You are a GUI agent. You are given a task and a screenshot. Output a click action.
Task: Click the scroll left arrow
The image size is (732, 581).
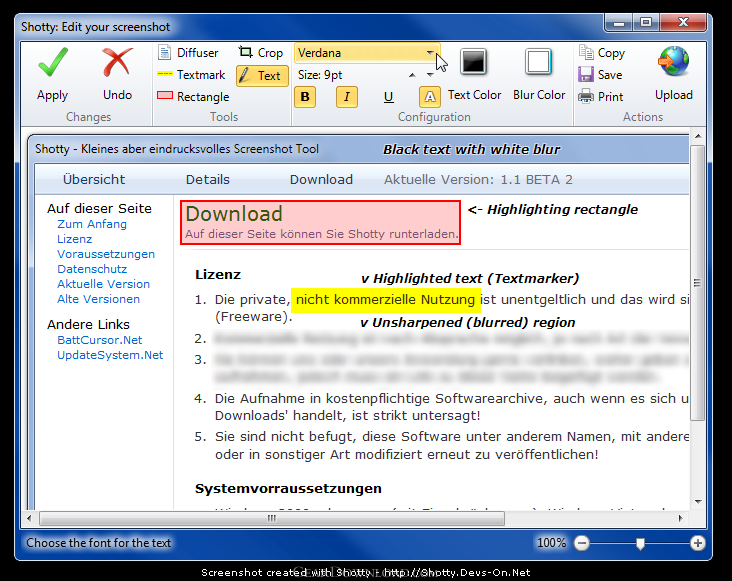pyautogui.click(x=29, y=518)
